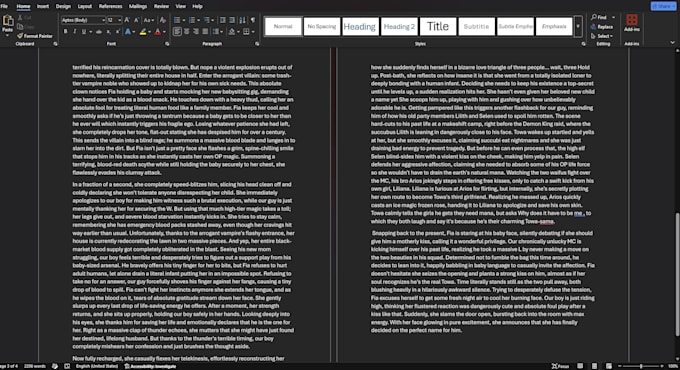
Task: Open the View tab
Action: [x=180, y=7]
